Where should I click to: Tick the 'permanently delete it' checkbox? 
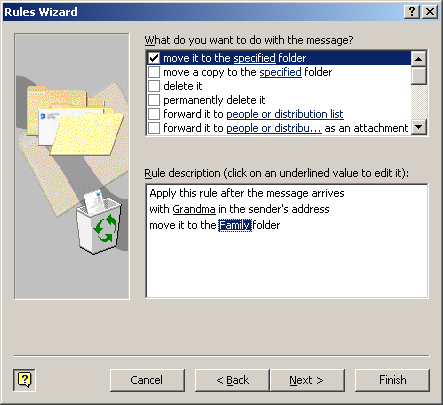[x=154, y=100]
